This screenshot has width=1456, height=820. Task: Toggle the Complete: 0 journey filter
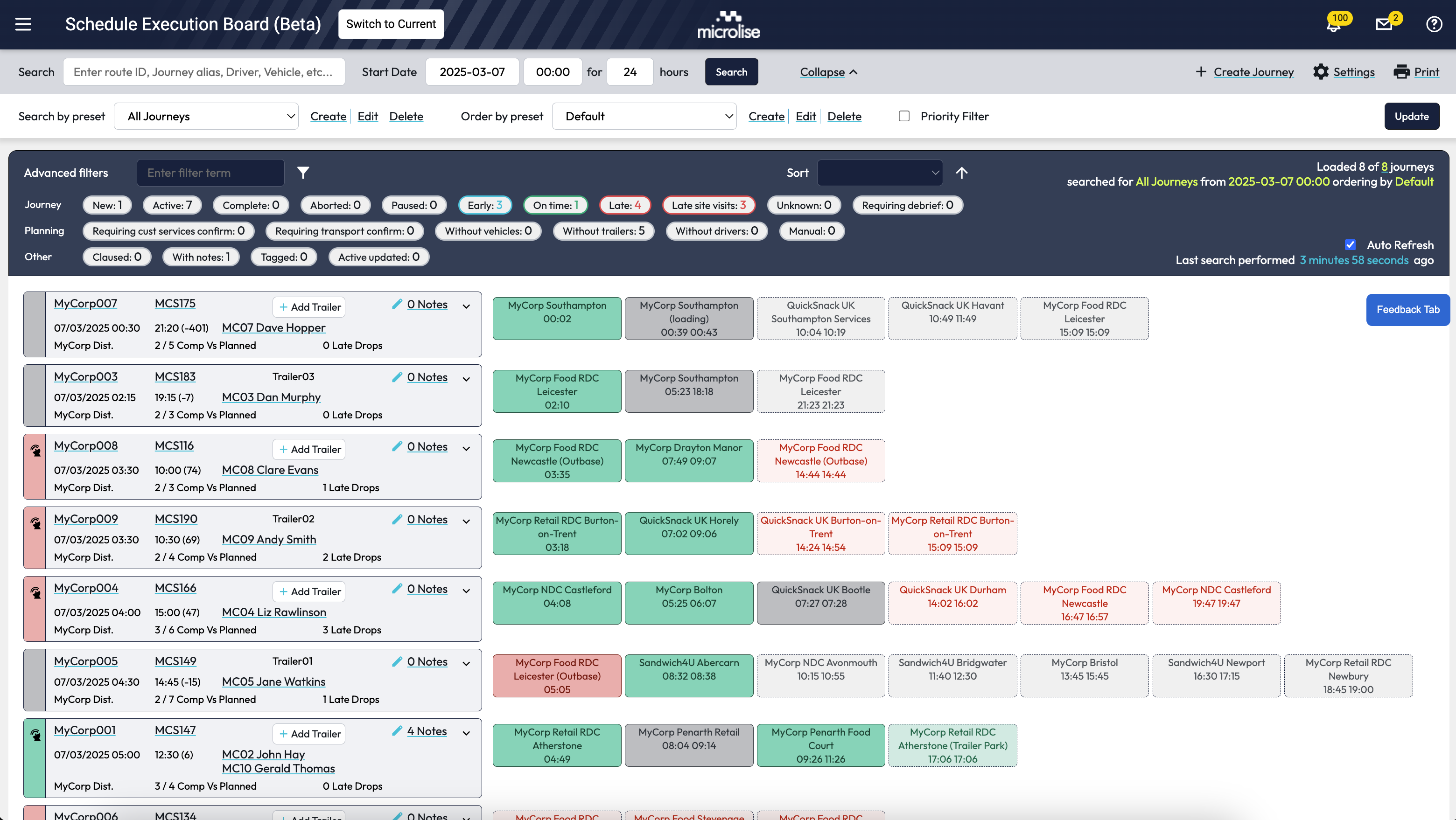click(251, 205)
